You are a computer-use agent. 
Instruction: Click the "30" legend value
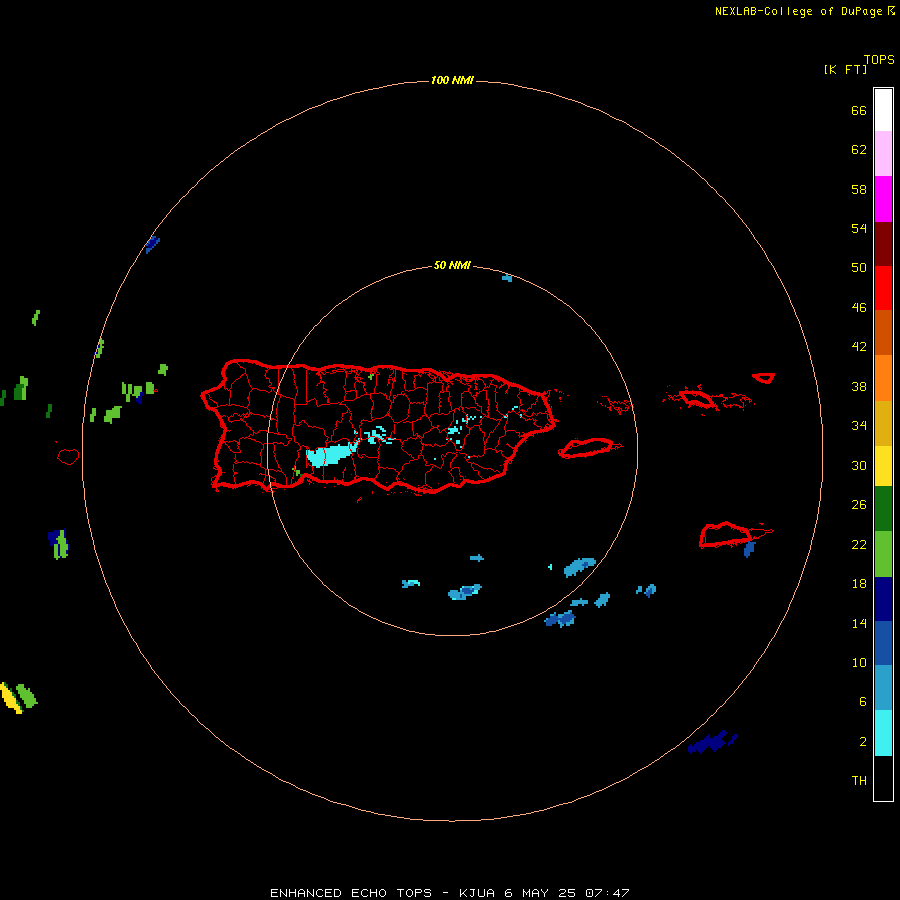pos(859,465)
